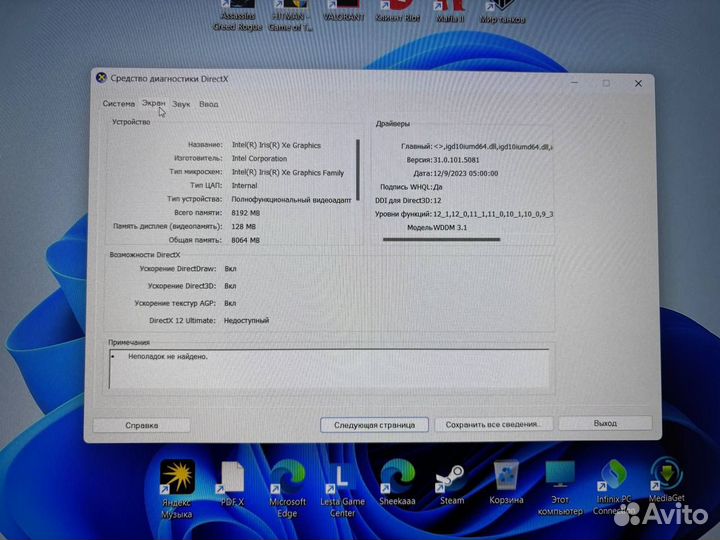This screenshot has width=720, height=540.
Task: Launch the MediaGet desktop shortcut
Action: [667, 475]
